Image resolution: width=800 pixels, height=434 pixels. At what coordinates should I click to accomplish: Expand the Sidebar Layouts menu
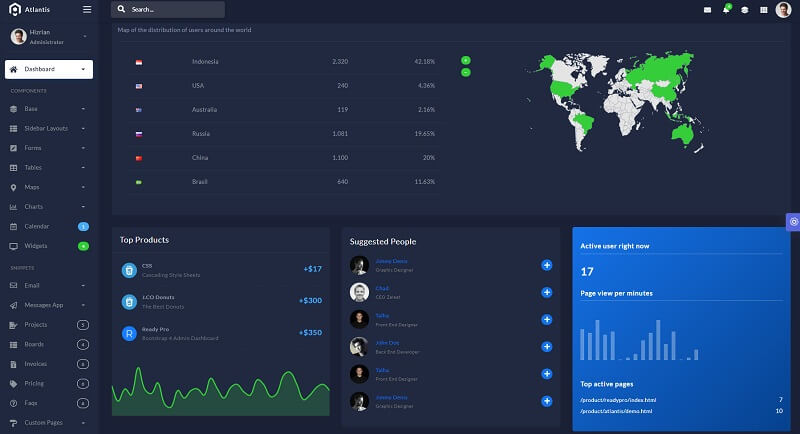(x=48, y=128)
